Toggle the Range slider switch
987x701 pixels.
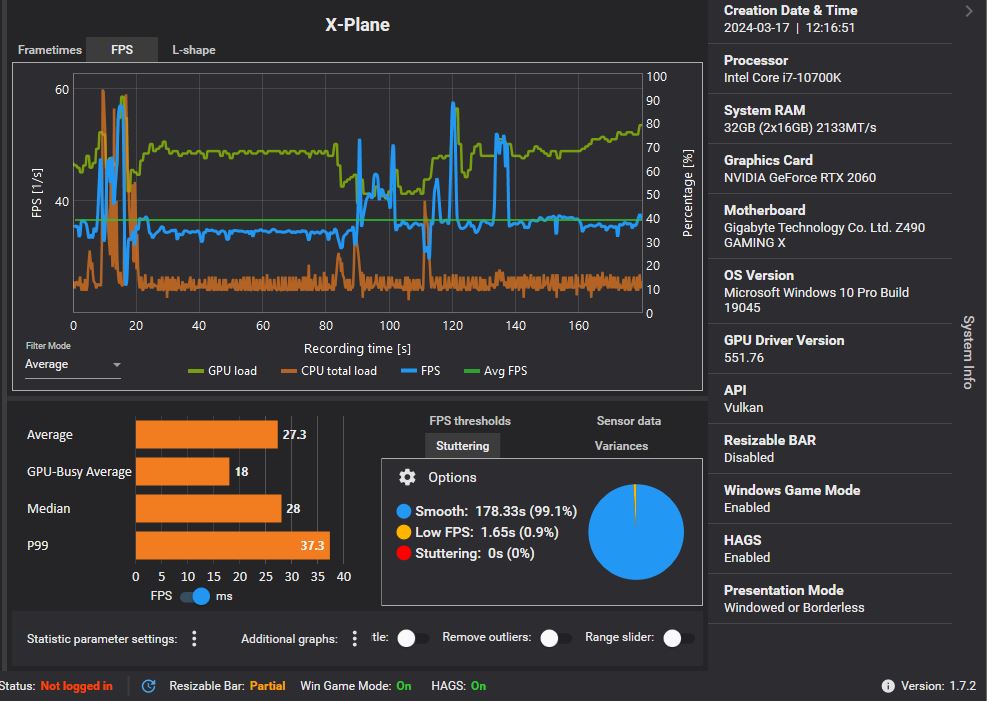679,638
